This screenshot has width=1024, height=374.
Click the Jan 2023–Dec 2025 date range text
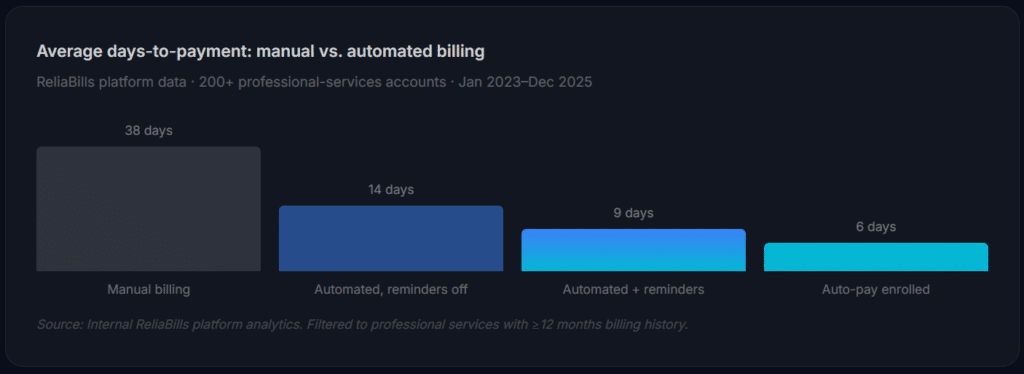[x=525, y=83]
